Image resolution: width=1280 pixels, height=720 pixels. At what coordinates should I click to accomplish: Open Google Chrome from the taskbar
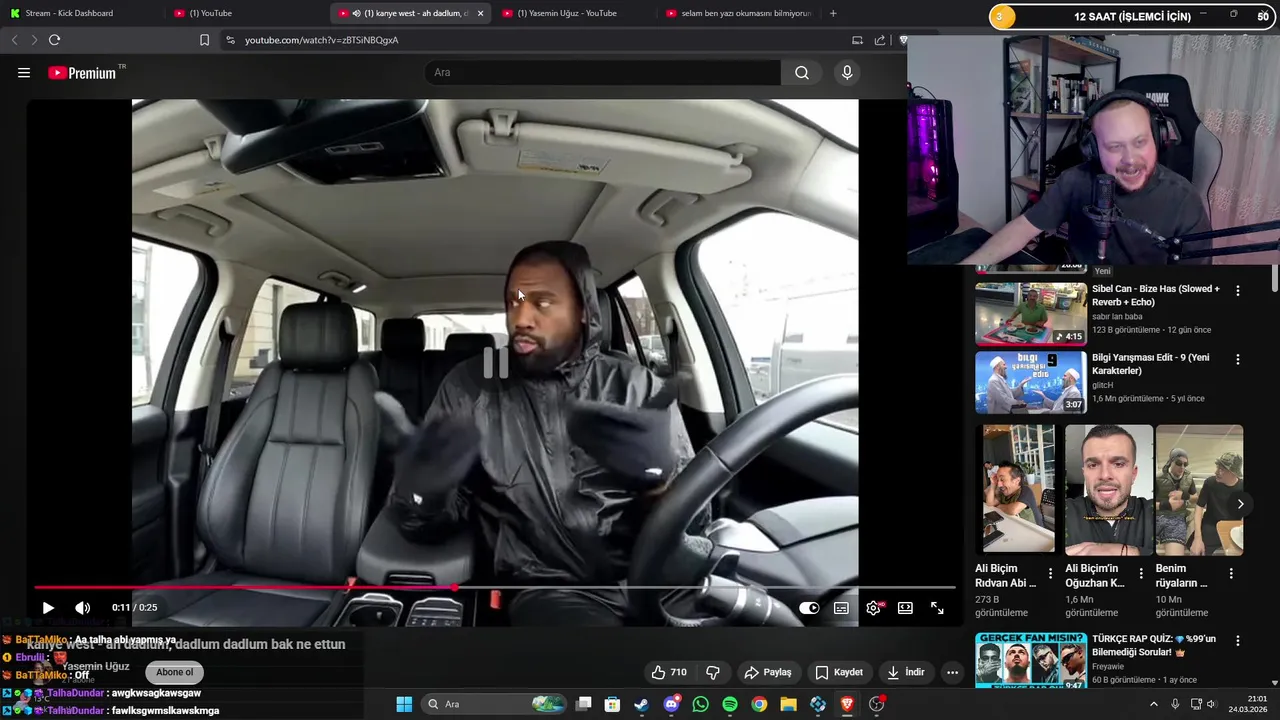(x=759, y=704)
